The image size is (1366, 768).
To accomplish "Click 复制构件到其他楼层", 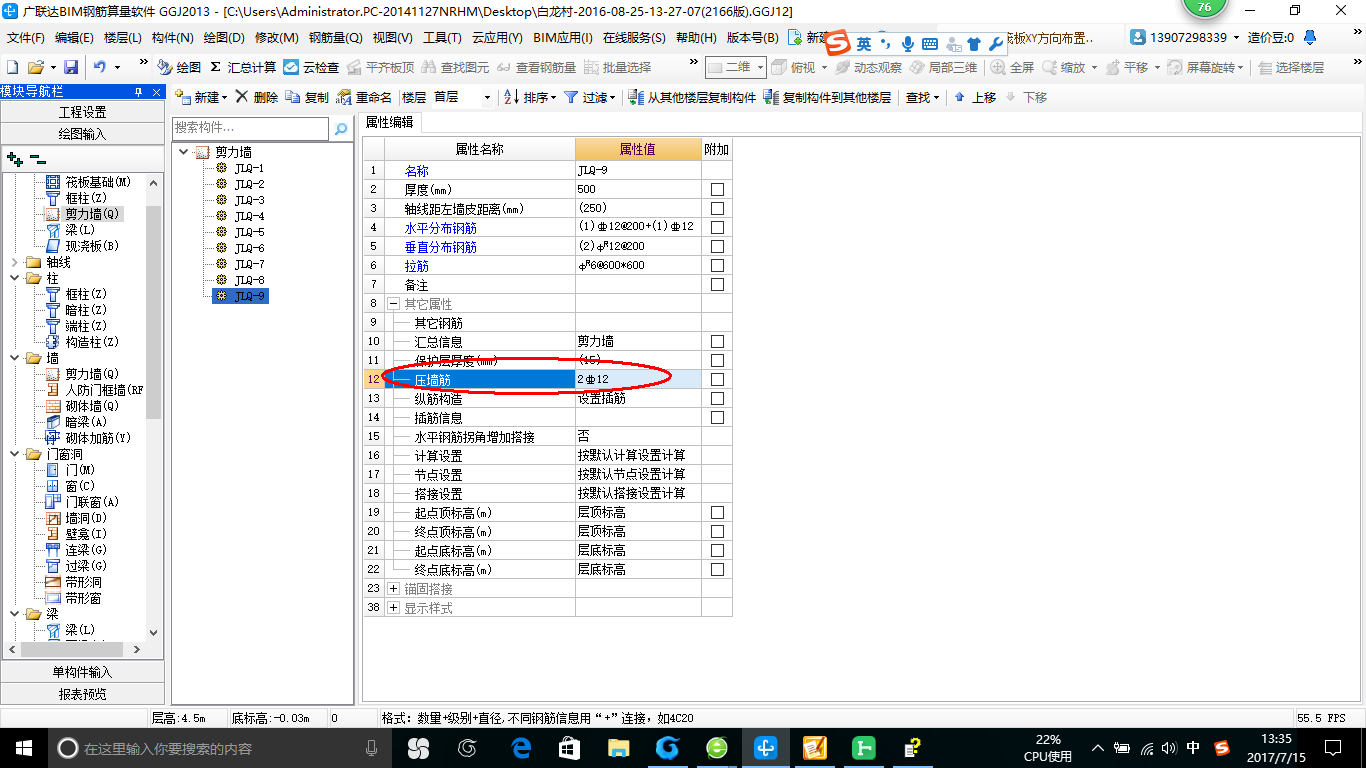I will click(x=827, y=97).
